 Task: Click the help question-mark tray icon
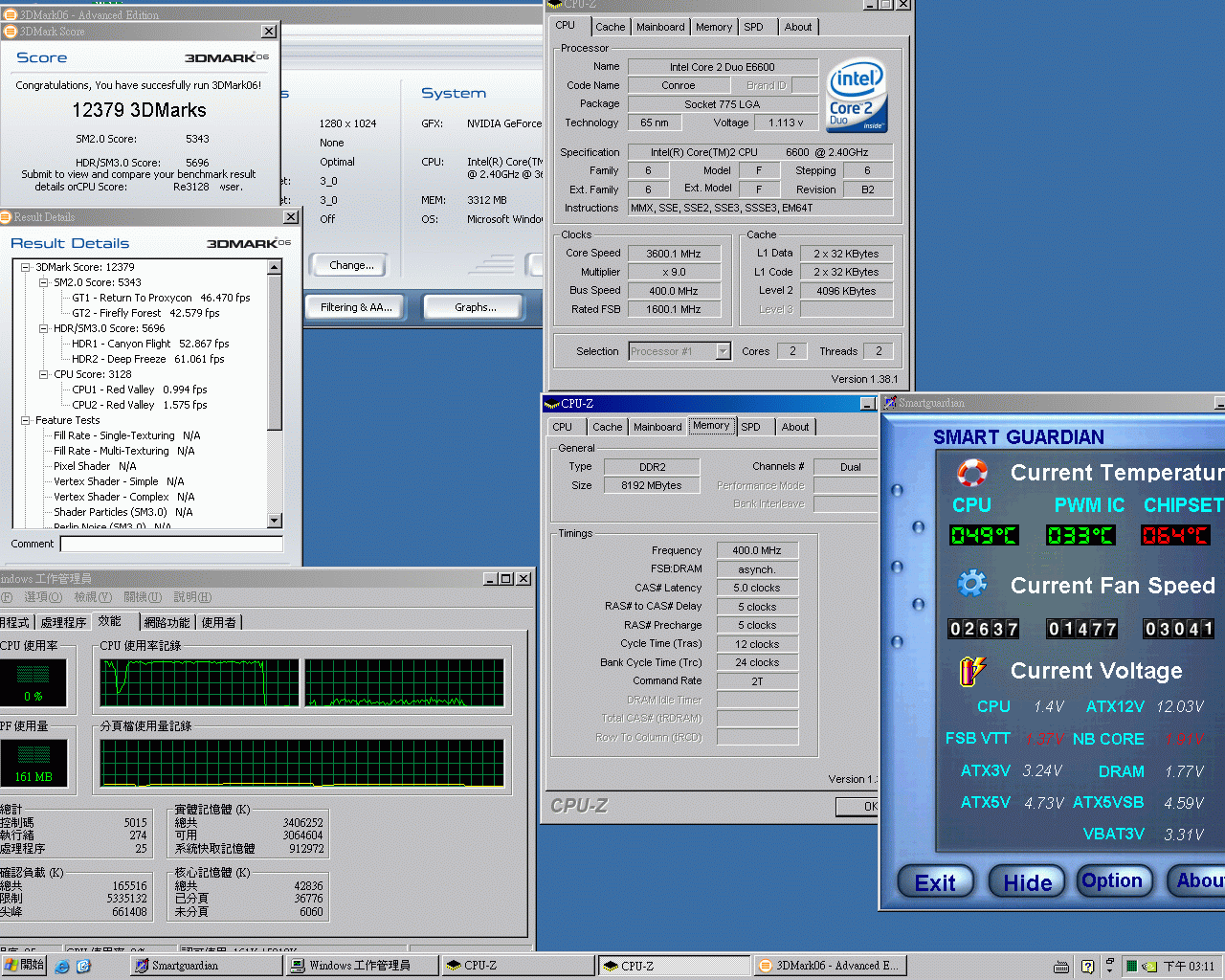(1087, 967)
